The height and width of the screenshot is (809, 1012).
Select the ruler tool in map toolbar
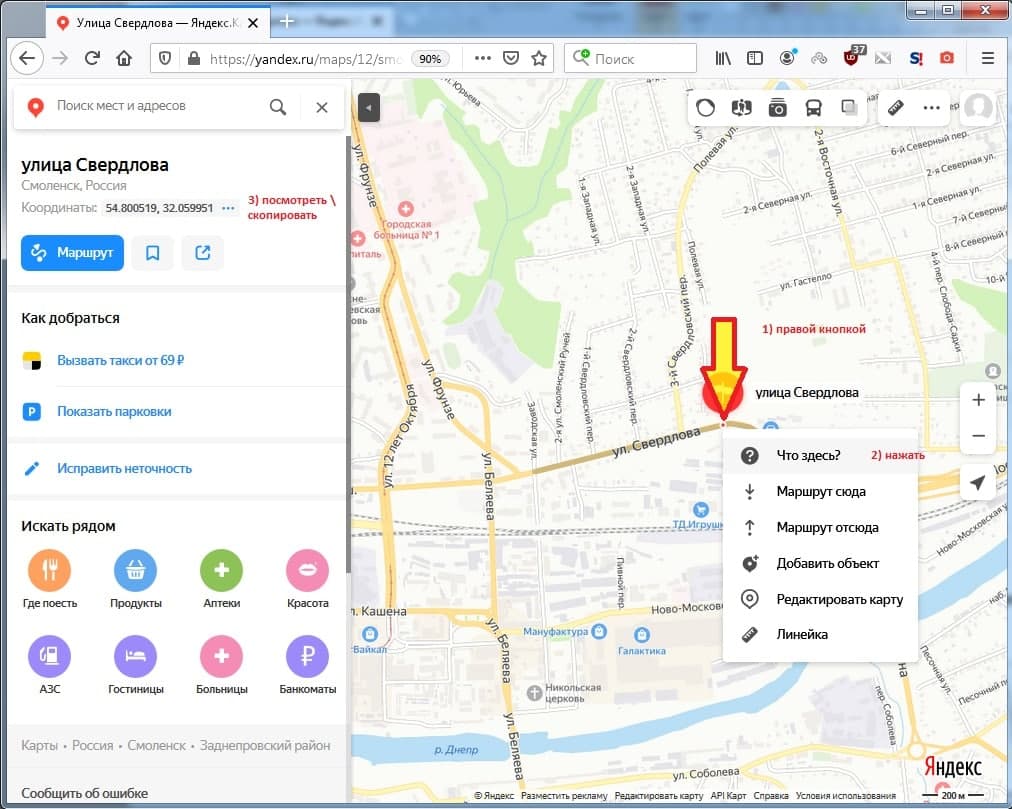[895, 108]
